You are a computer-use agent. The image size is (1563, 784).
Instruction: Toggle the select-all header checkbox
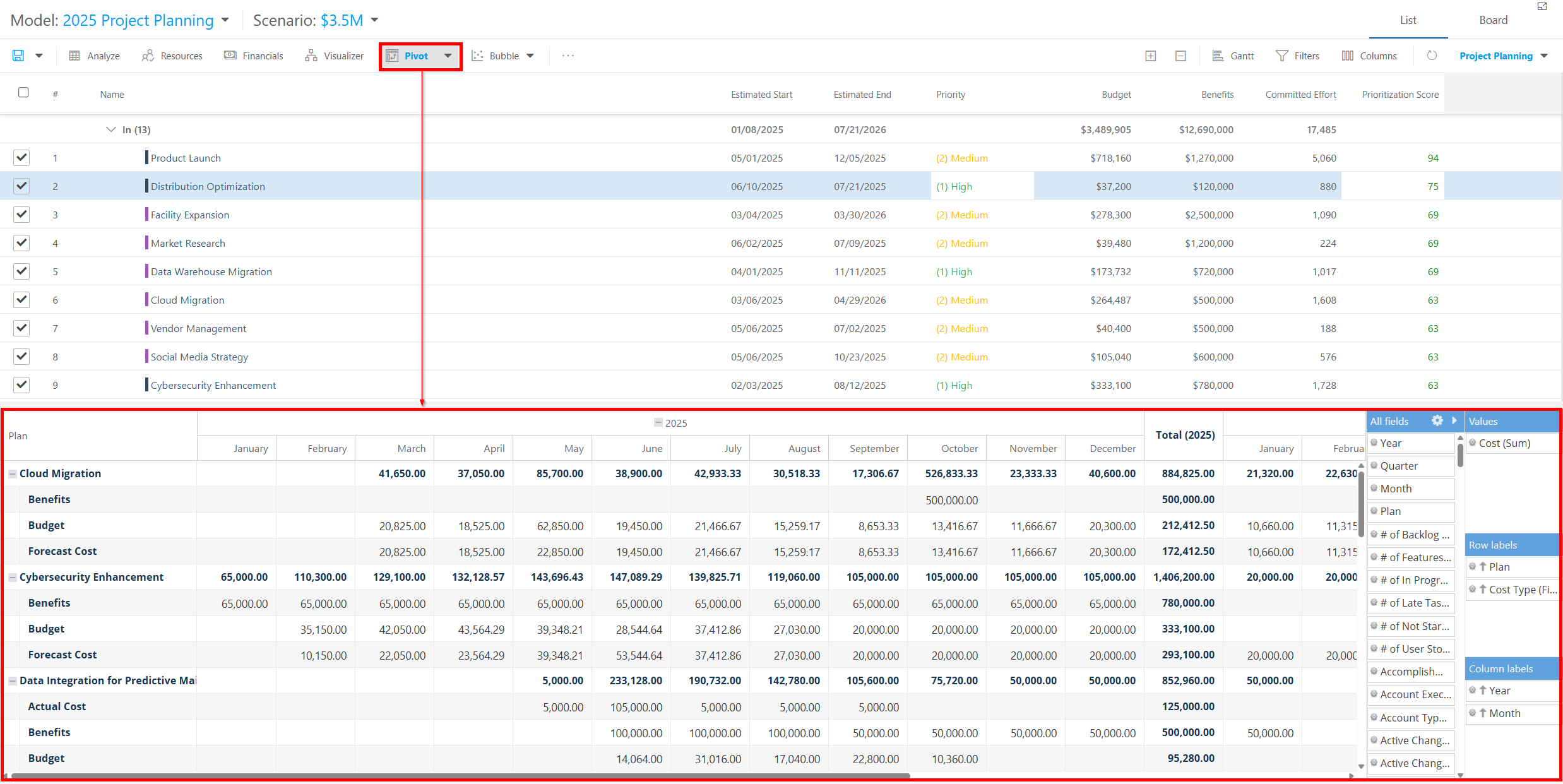tap(23, 92)
